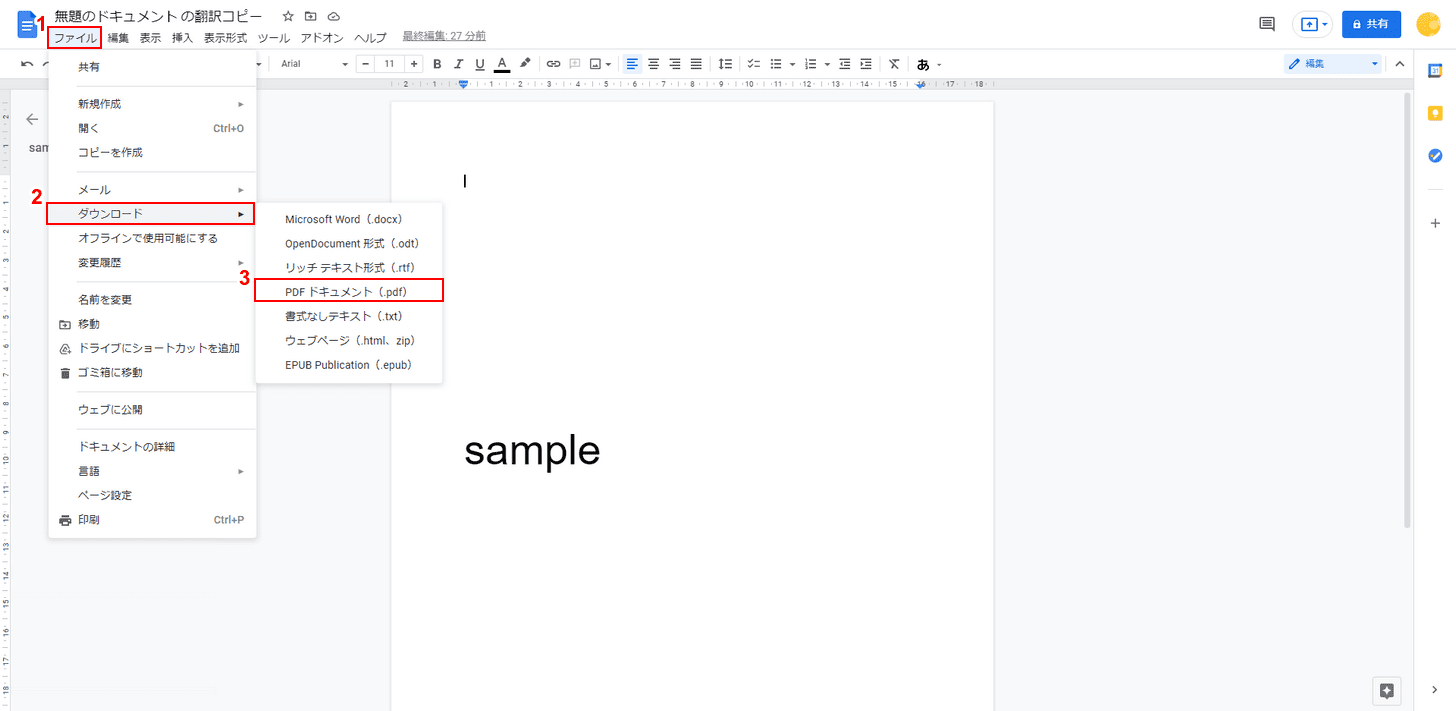Open the 表示形式 menu
Image resolution: width=1456 pixels, height=711 pixels.
tap(225, 38)
